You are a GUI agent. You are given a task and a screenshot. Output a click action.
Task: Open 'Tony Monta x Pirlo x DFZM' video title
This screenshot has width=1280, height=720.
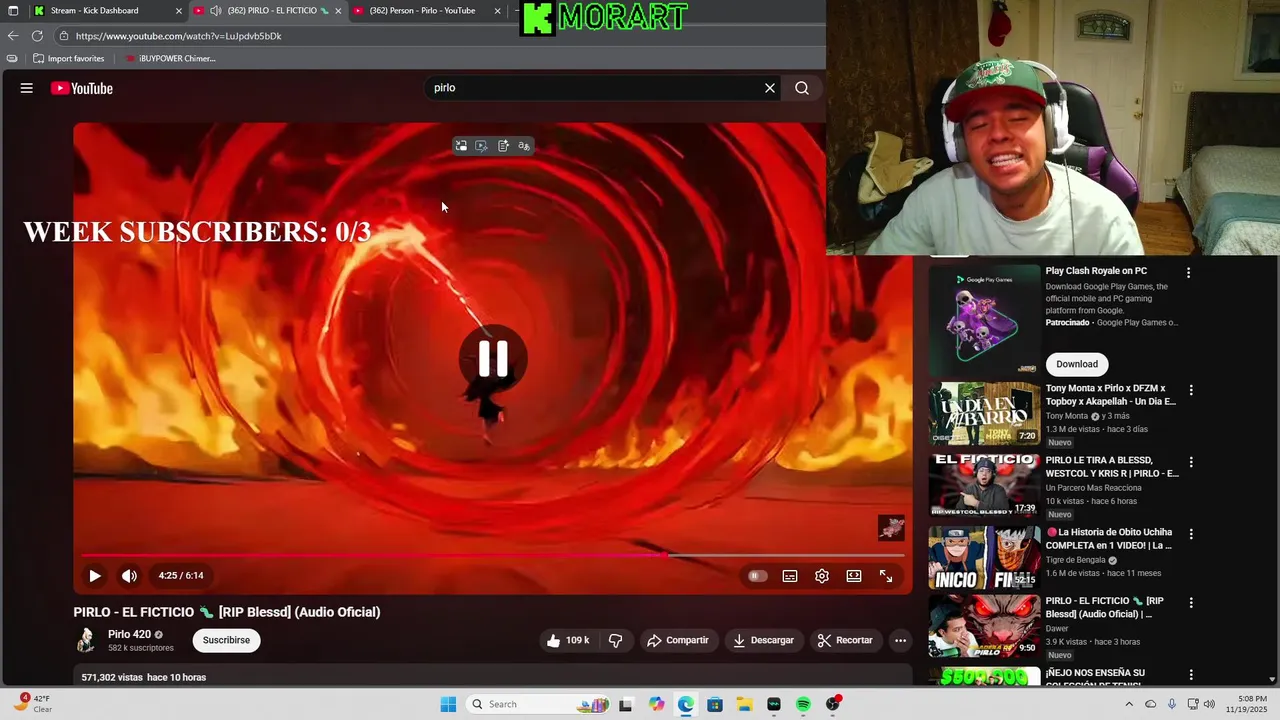[x=1110, y=395]
